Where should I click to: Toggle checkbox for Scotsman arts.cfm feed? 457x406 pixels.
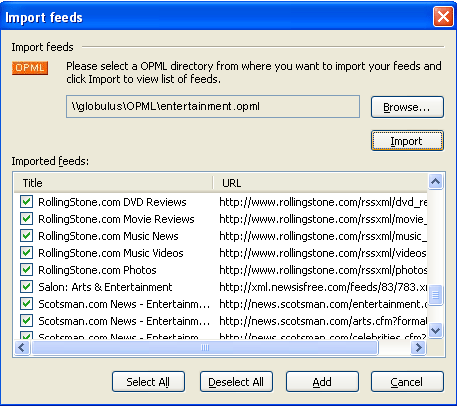(x=26, y=321)
